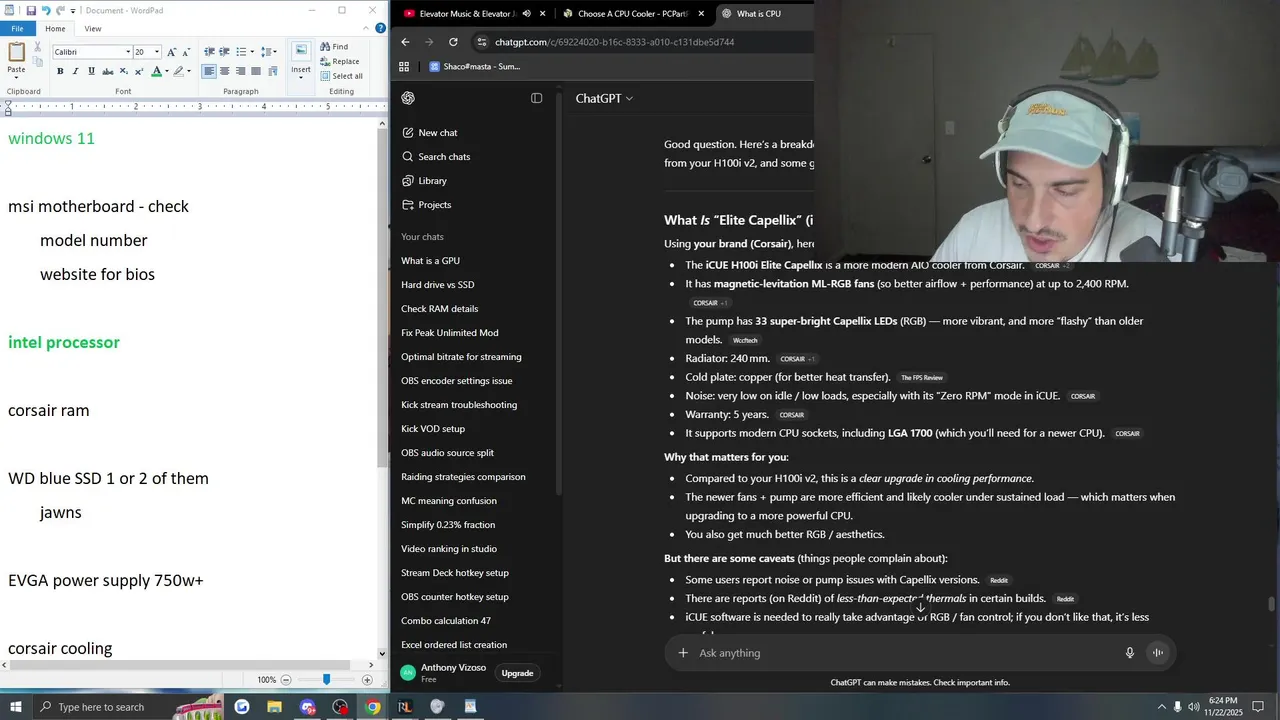
Task: Click the voice dictation microphone icon
Action: coord(1130,653)
